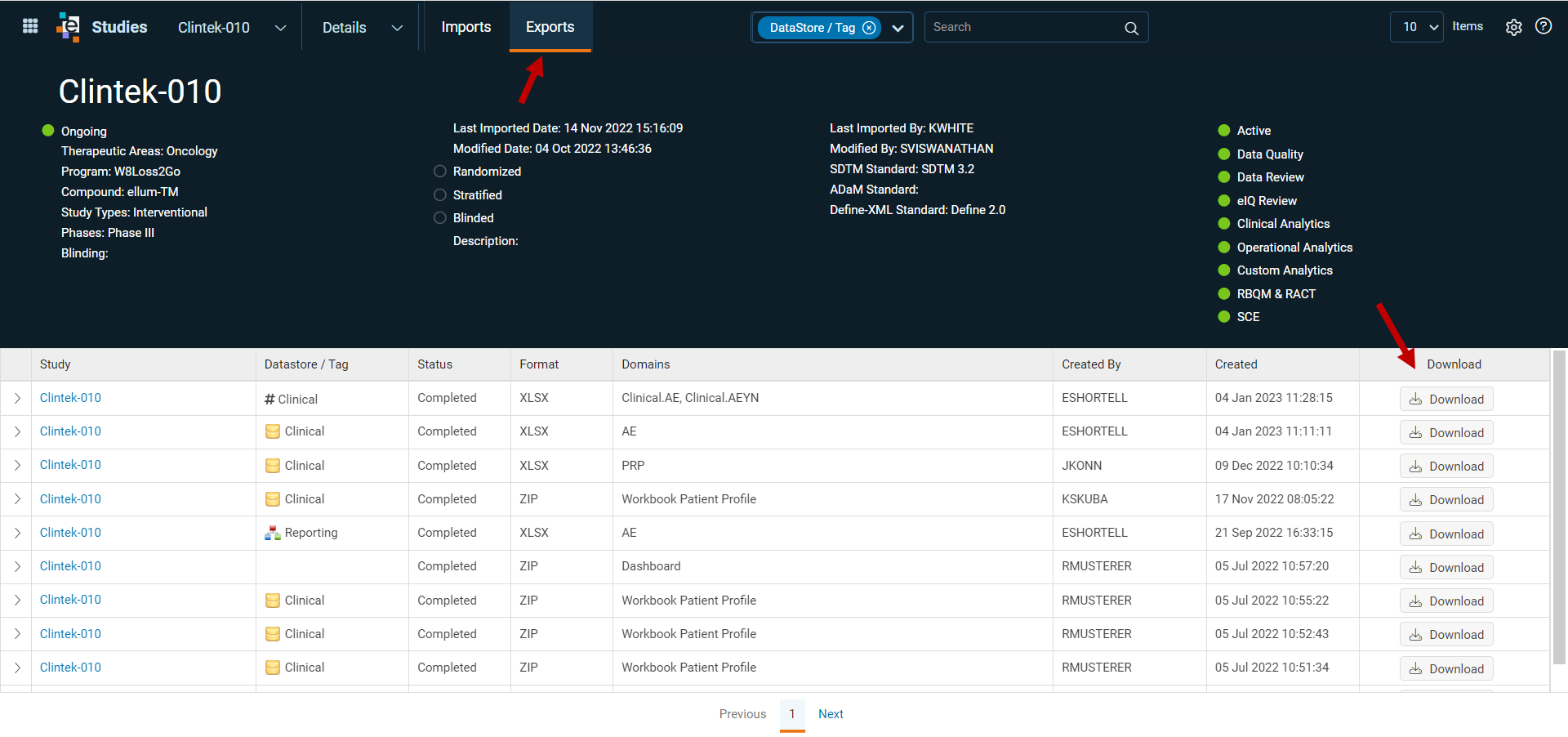Click the Clinical datastore icon in the KSKUBA row
This screenshot has width=1568, height=737.
coord(273,499)
